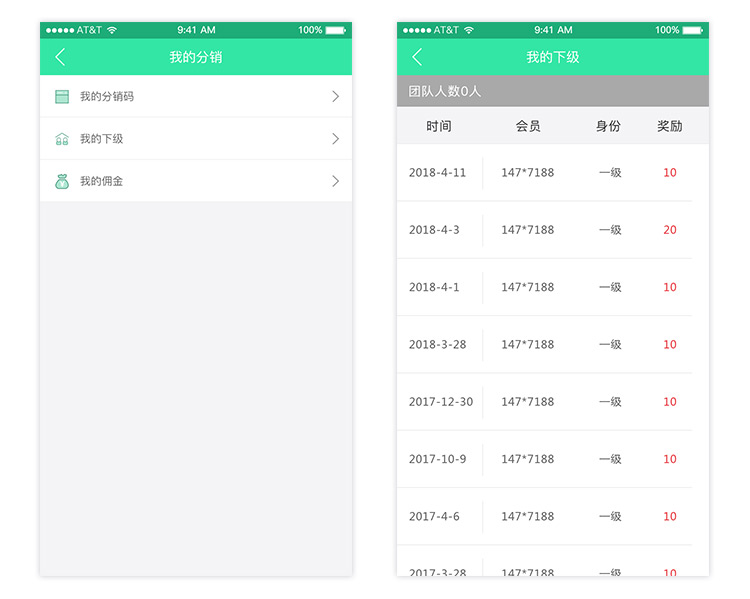
Task: Tap the 我的下级 page title
Action: (552, 57)
